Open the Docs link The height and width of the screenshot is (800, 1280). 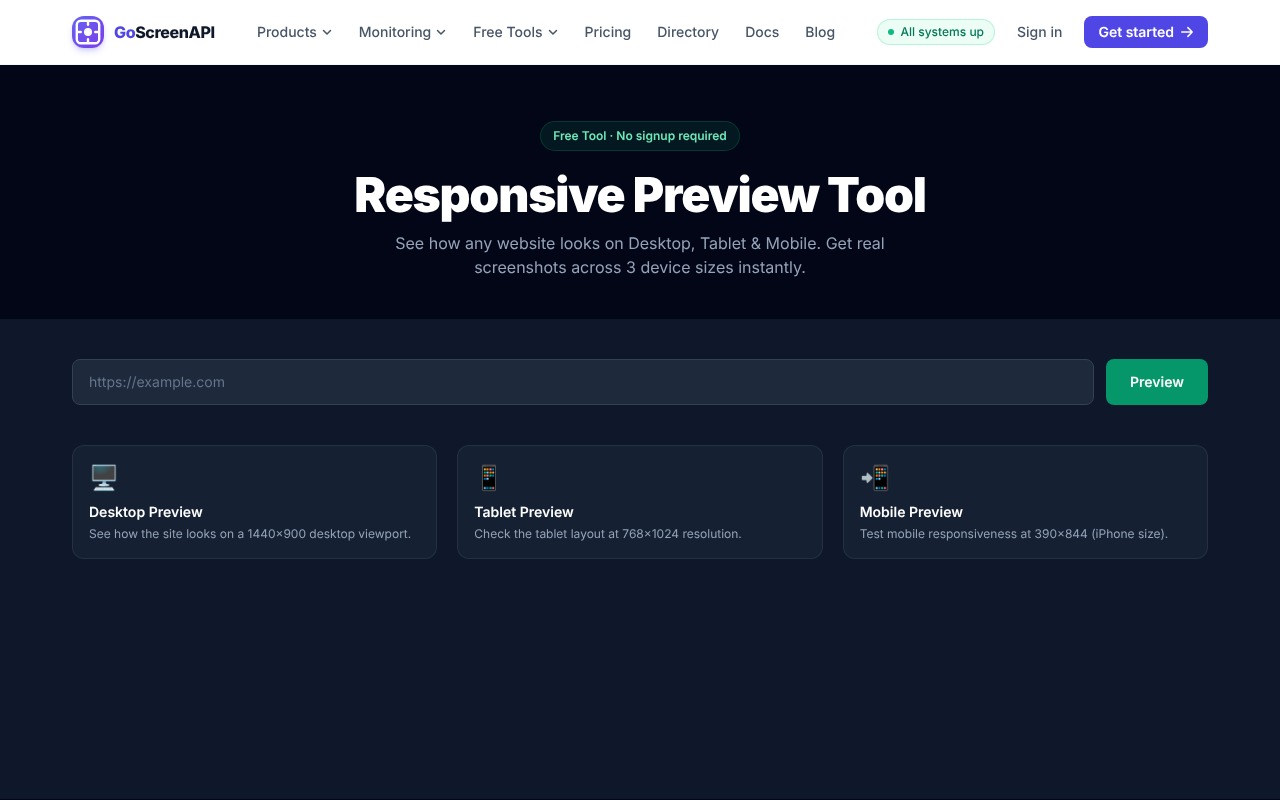point(762,32)
